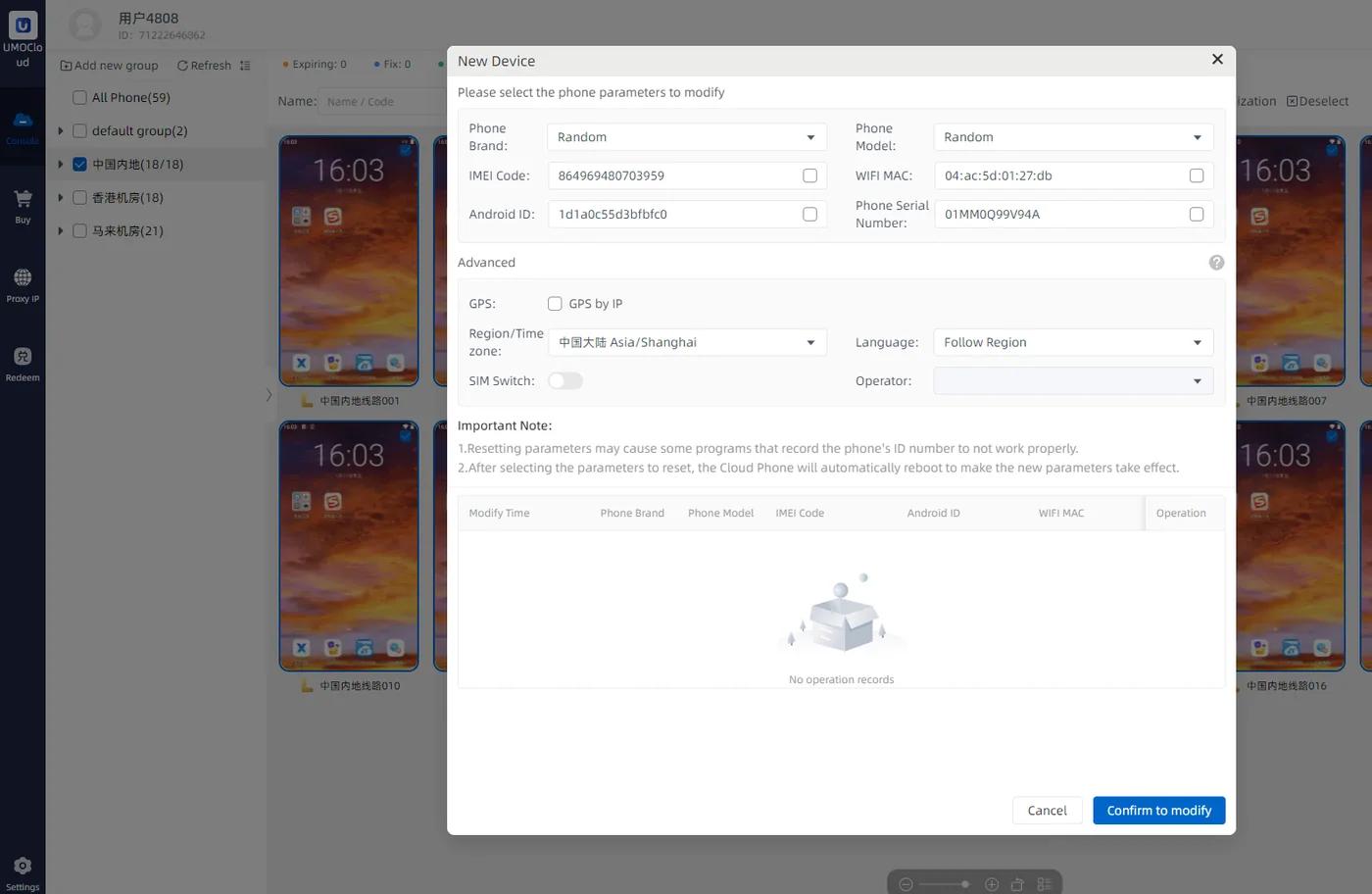1372x894 pixels.
Task: Open the 中国内地线路010 phone thumbnail
Action: pos(349,546)
